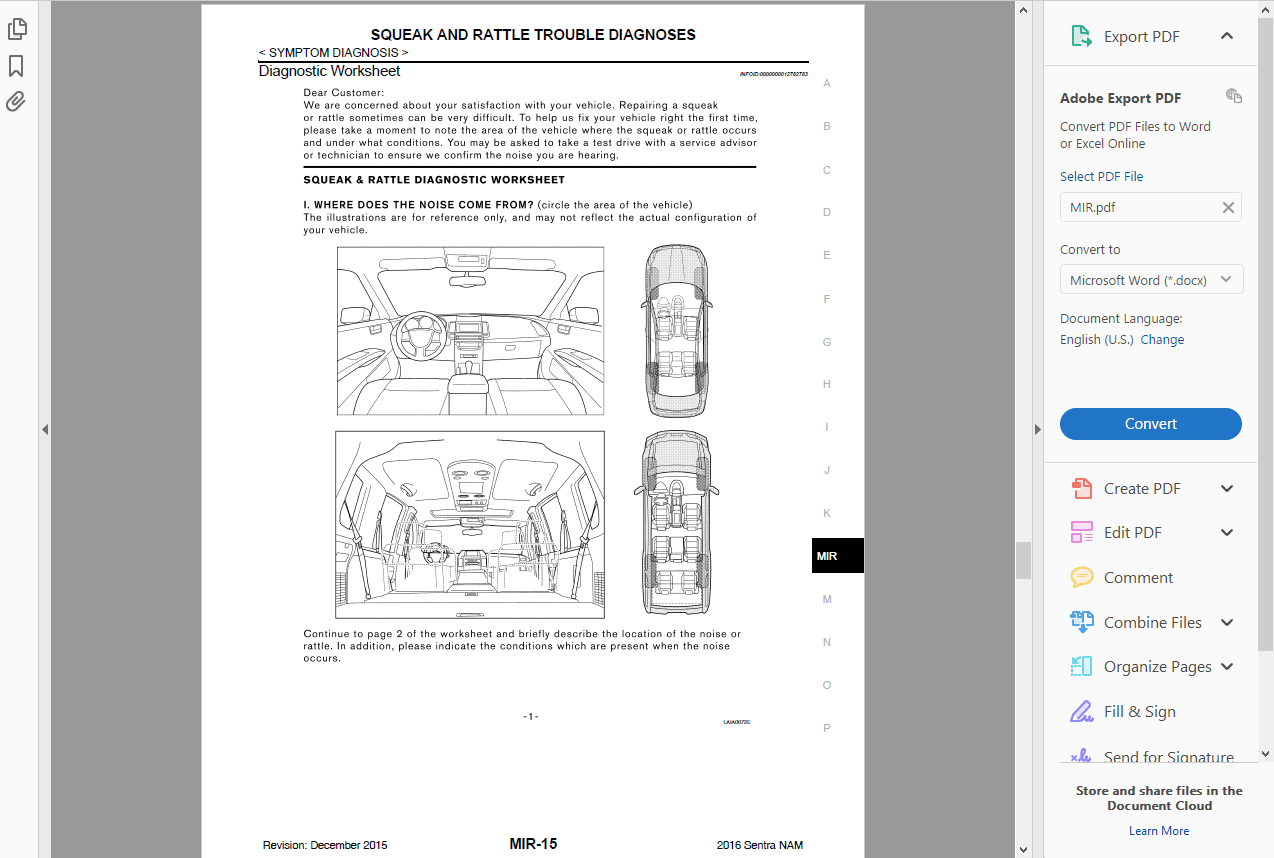Click the 'Revision: December 2015' footer

point(325,845)
